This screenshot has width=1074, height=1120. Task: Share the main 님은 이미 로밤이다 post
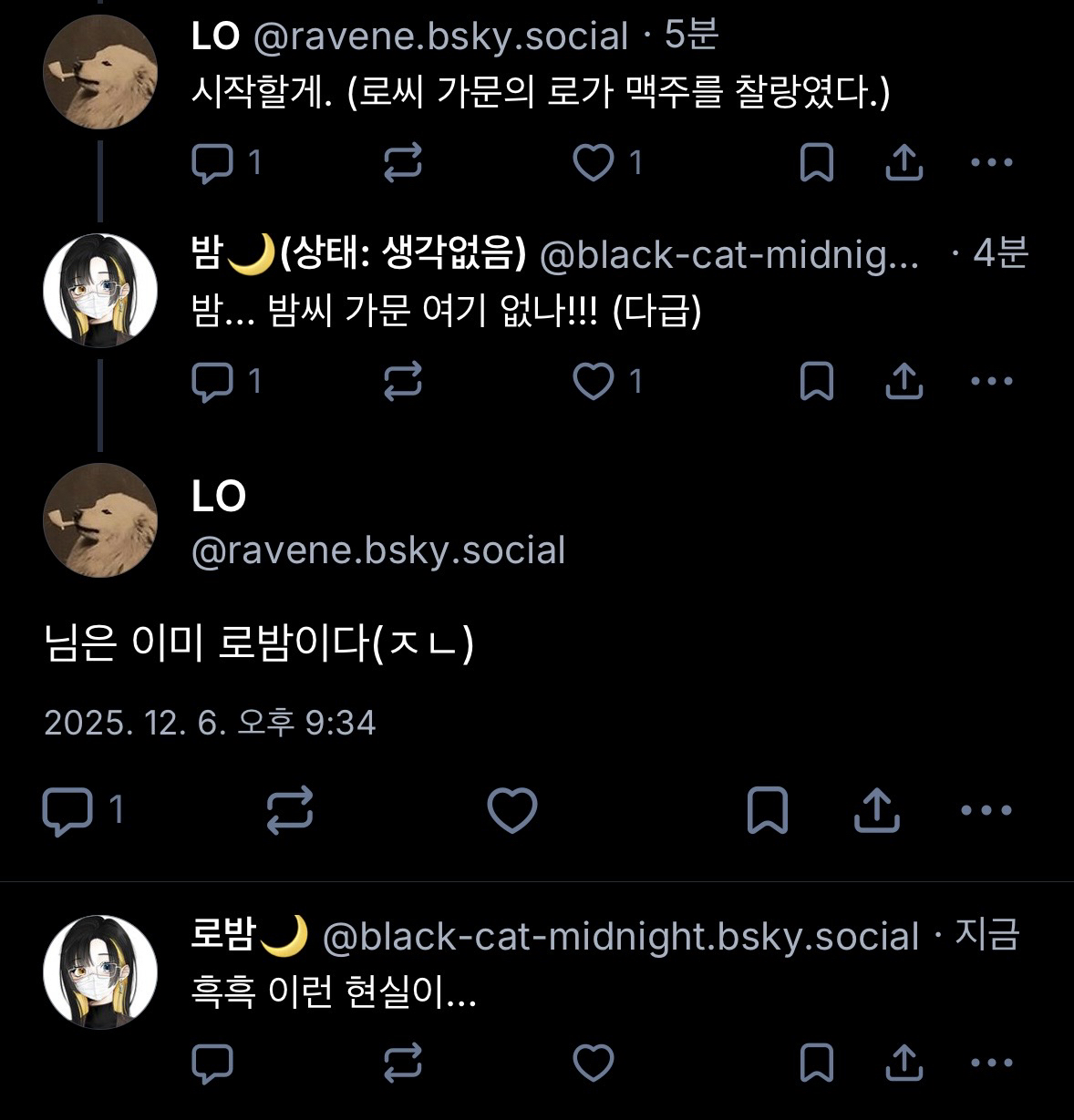coord(876,809)
